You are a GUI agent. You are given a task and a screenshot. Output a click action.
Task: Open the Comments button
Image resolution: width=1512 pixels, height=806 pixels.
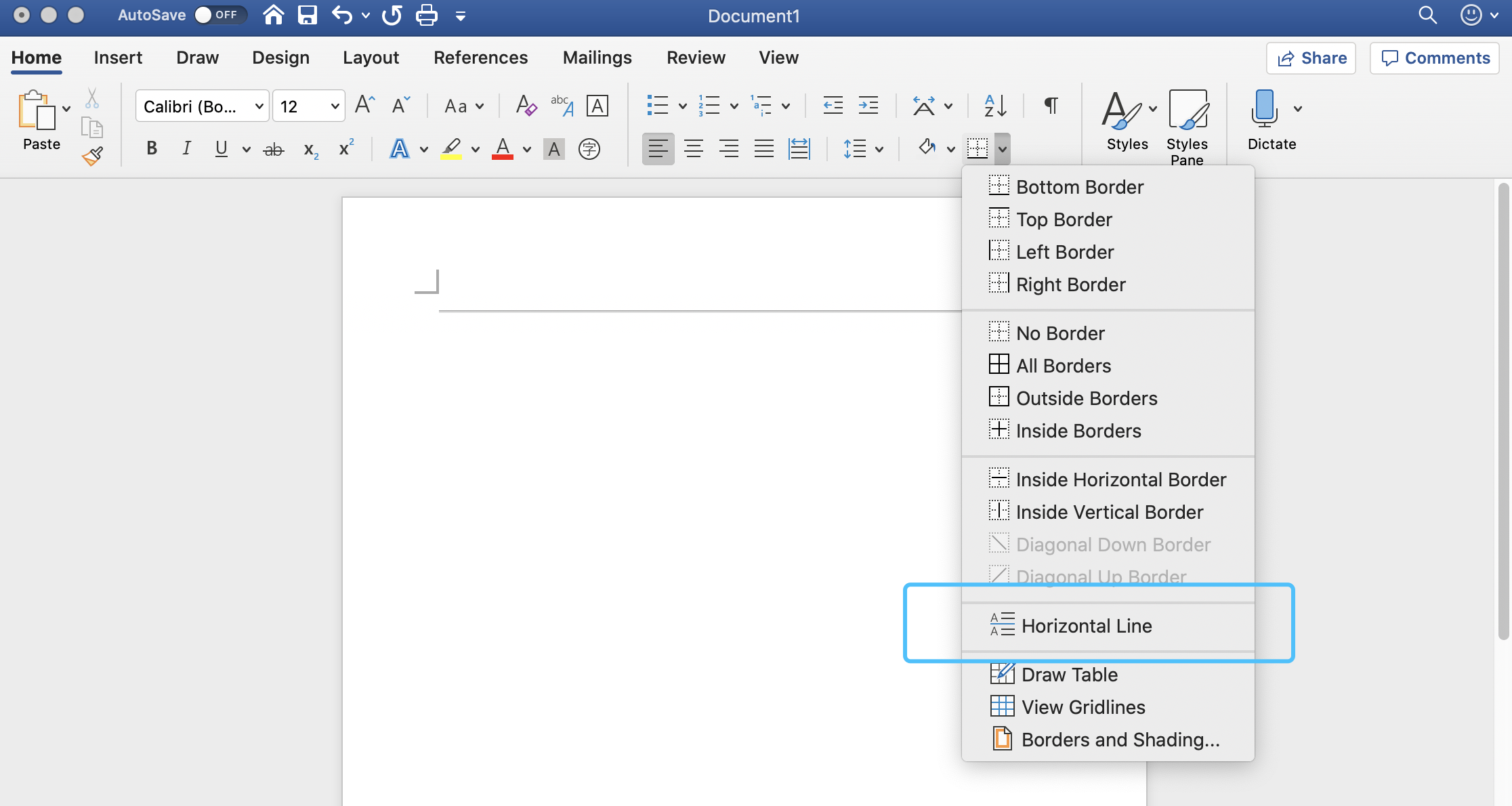pyautogui.click(x=1435, y=58)
